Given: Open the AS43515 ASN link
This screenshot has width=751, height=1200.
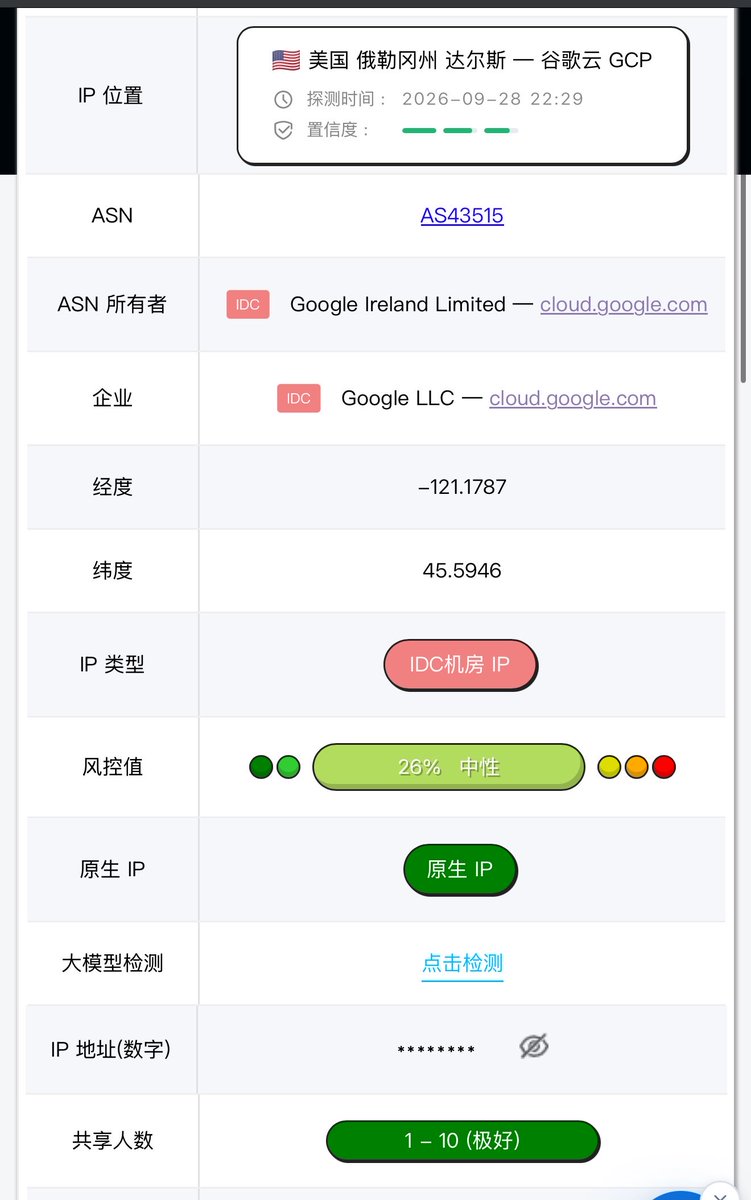Looking at the screenshot, I should (462, 215).
